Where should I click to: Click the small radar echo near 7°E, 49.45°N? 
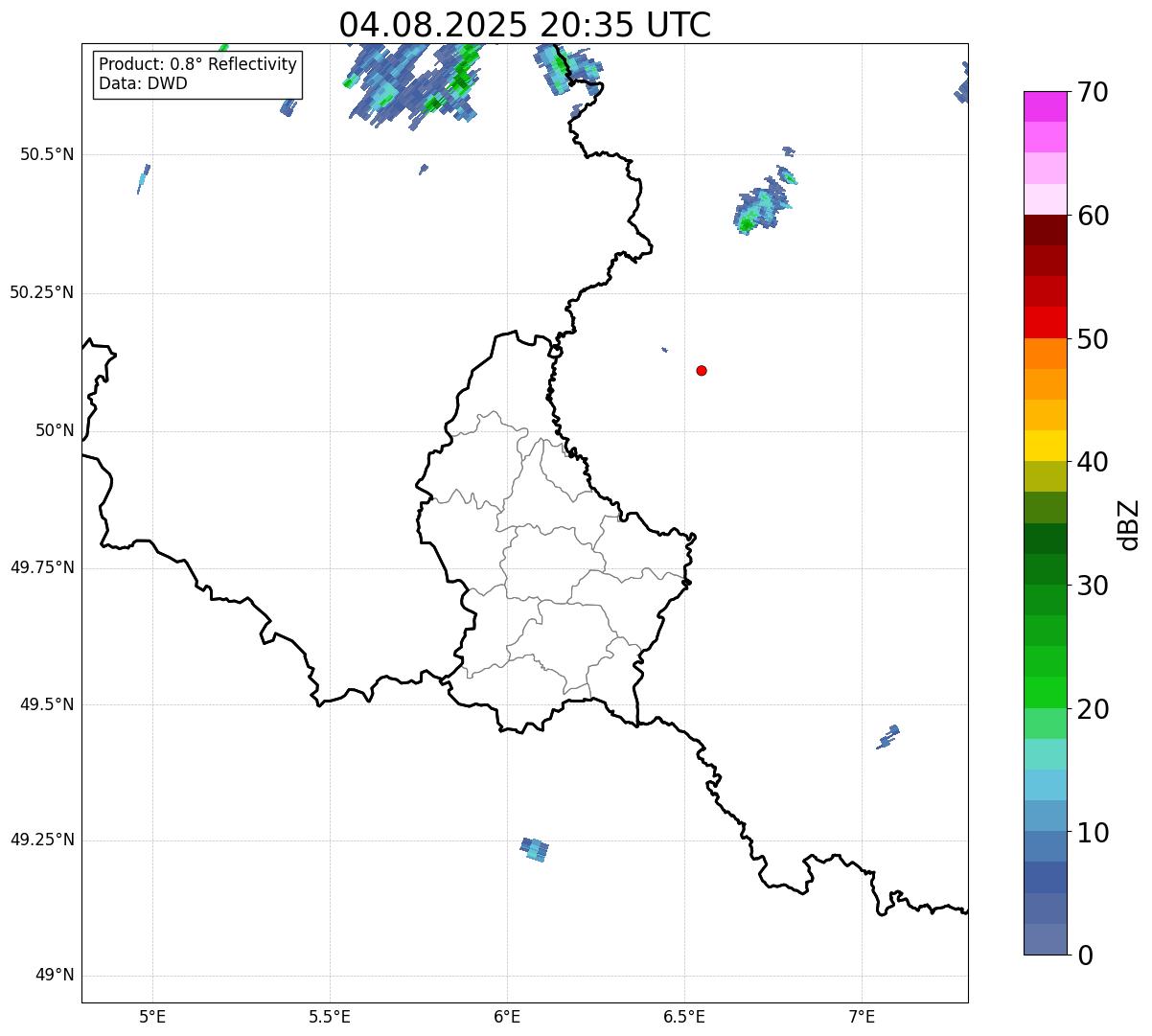pos(888,736)
